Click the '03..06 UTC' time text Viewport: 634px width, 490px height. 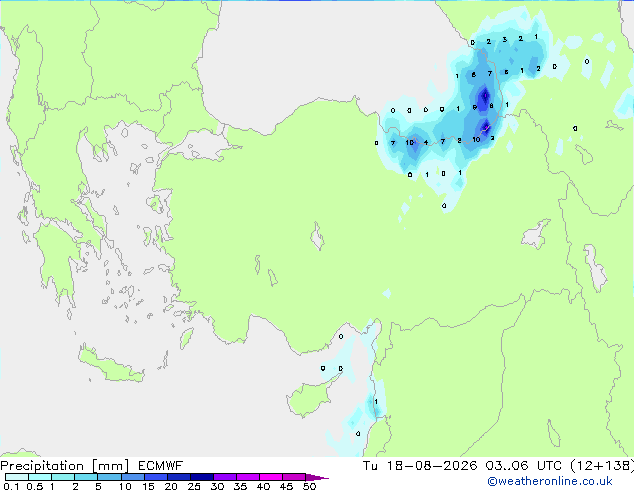pos(524,466)
